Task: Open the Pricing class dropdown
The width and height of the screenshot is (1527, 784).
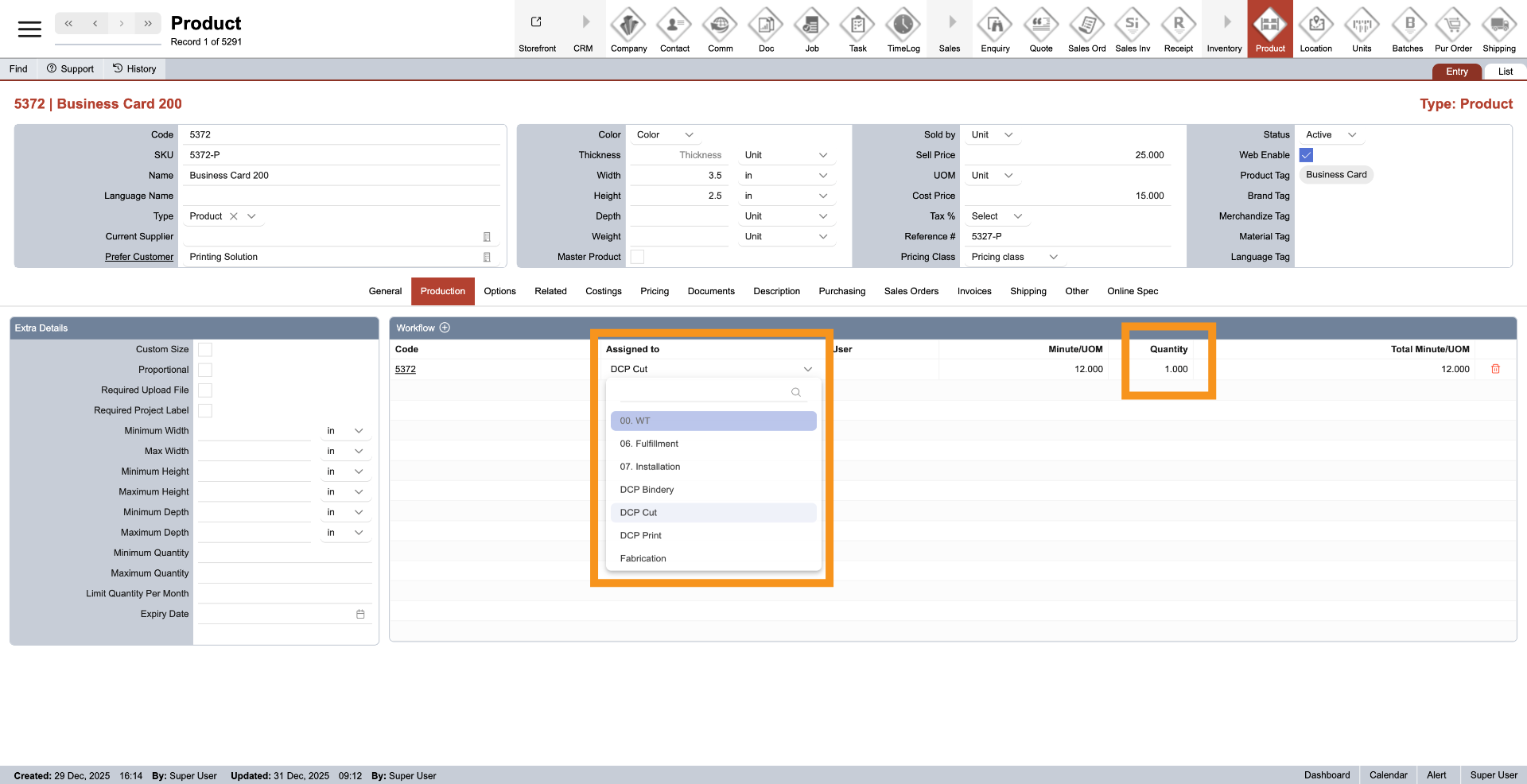Action: pyautogui.click(x=1015, y=257)
